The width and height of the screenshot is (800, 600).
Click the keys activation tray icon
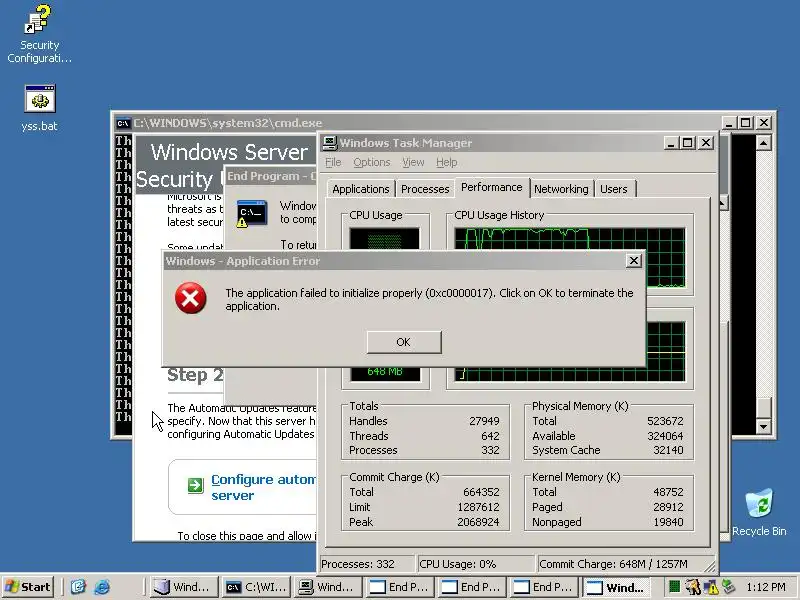tap(692, 587)
